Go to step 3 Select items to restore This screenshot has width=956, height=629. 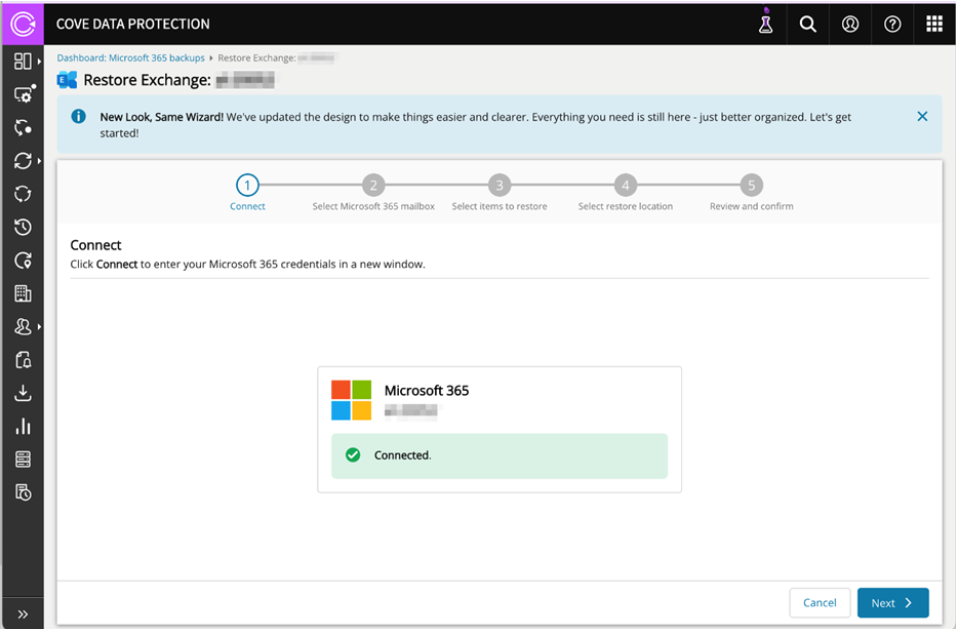[x=499, y=185]
